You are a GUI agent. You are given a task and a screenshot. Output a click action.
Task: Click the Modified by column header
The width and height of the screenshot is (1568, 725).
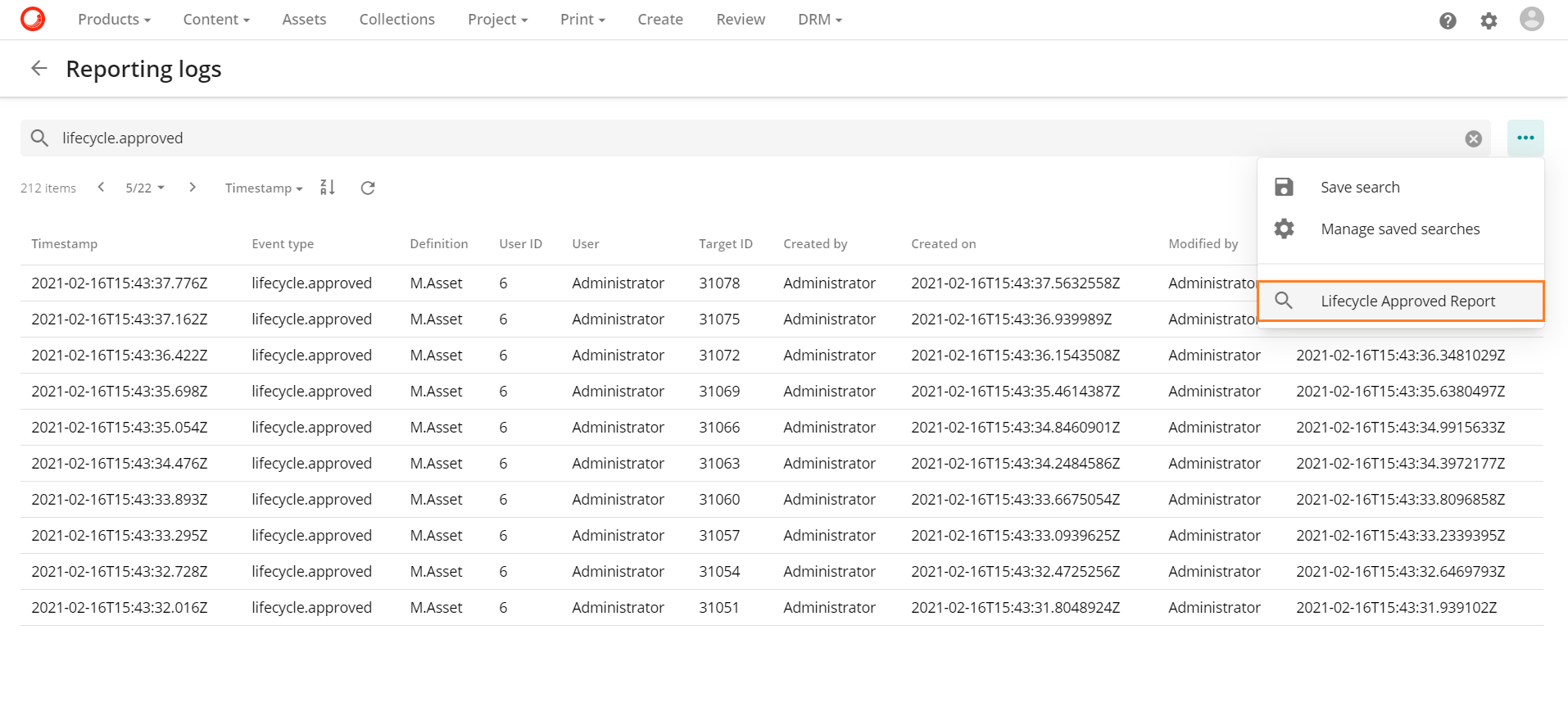(1203, 243)
